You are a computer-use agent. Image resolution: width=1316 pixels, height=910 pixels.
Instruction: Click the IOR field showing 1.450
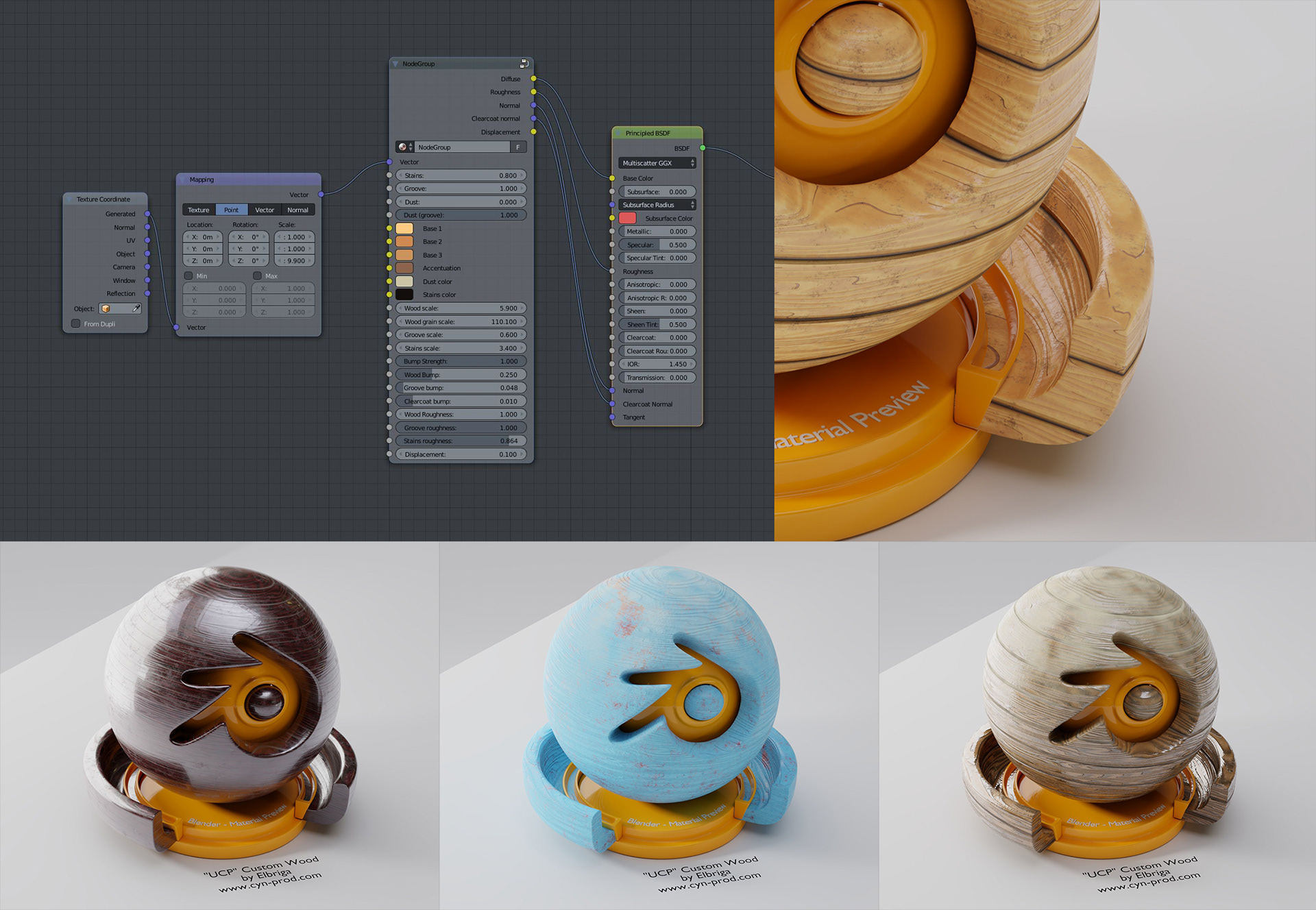coord(657,365)
